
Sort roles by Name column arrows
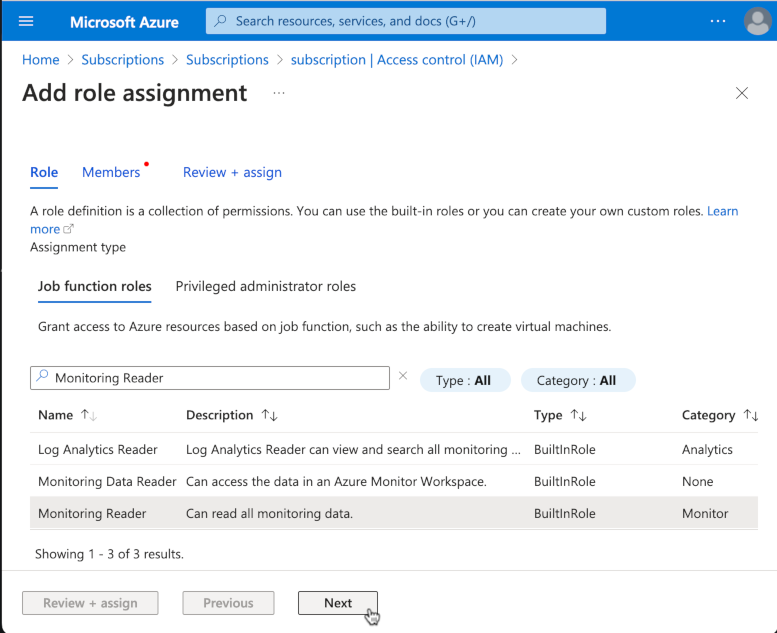tap(89, 415)
